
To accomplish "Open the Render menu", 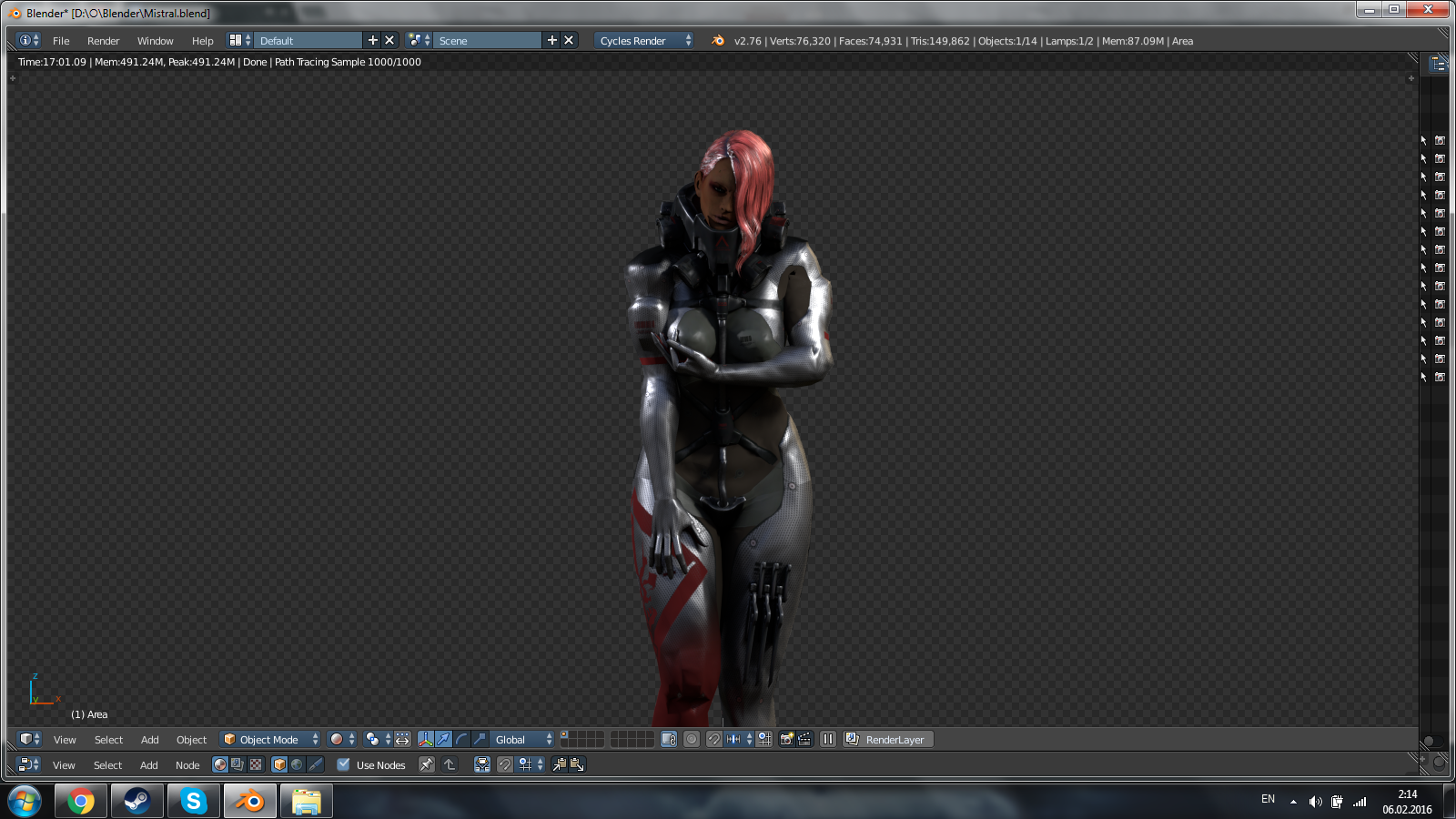I will click(103, 40).
